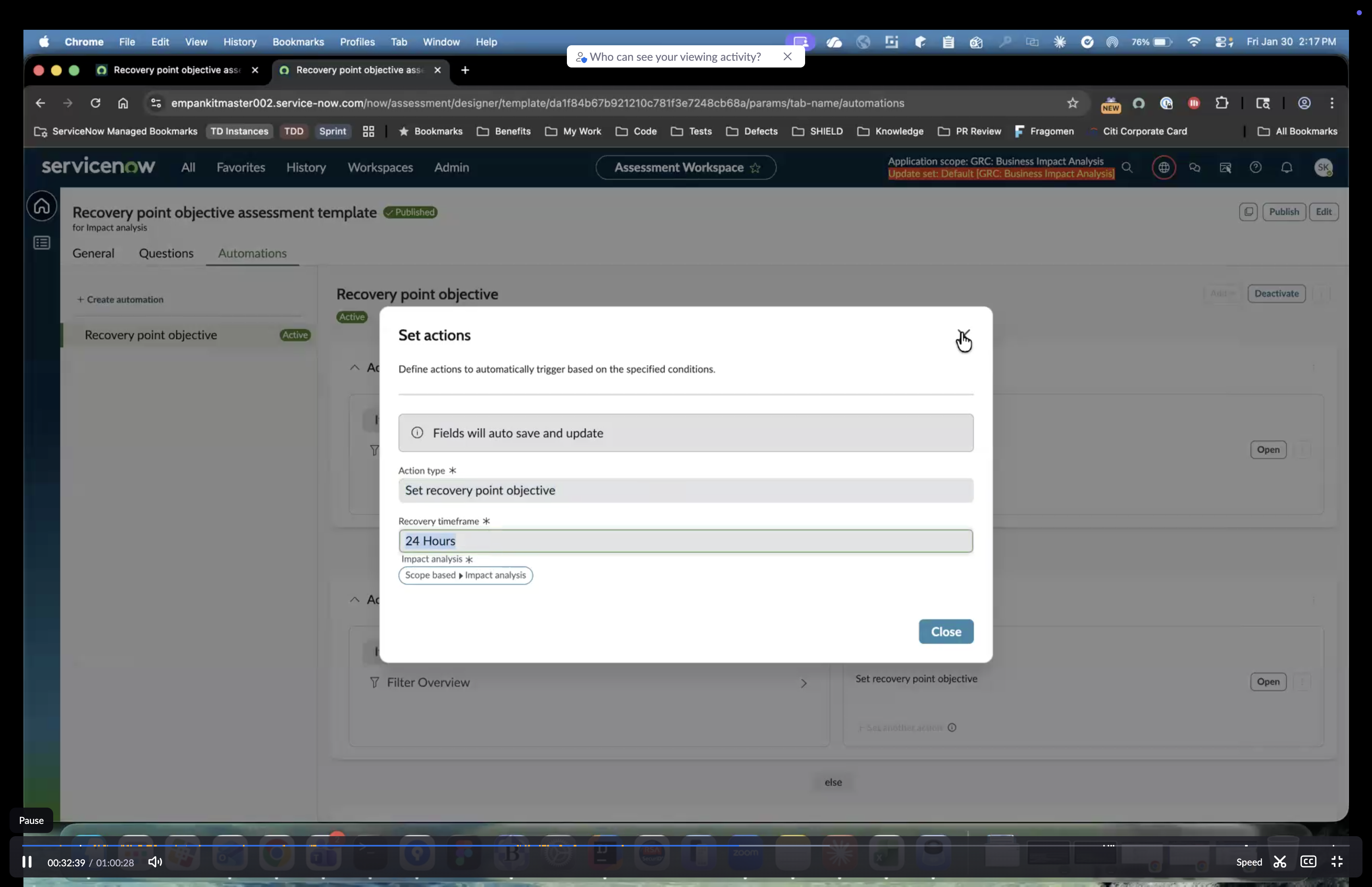Open ServiceNow All menu

[x=188, y=167]
